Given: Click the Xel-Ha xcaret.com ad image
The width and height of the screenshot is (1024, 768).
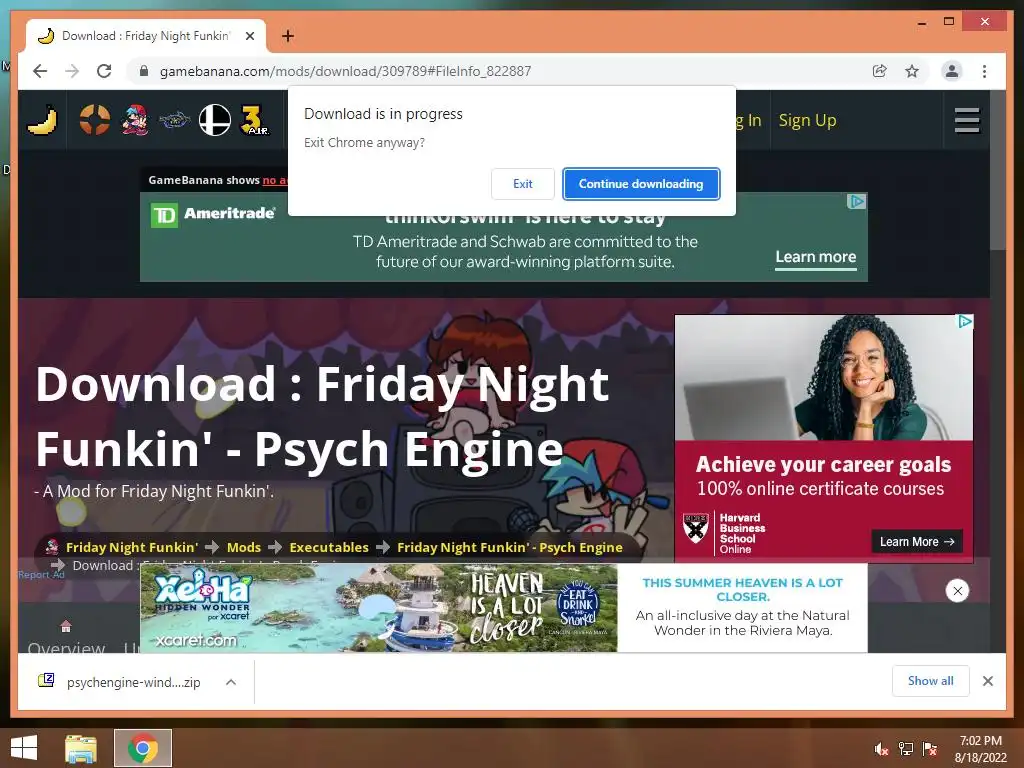Looking at the screenshot, I should [379, 607].
